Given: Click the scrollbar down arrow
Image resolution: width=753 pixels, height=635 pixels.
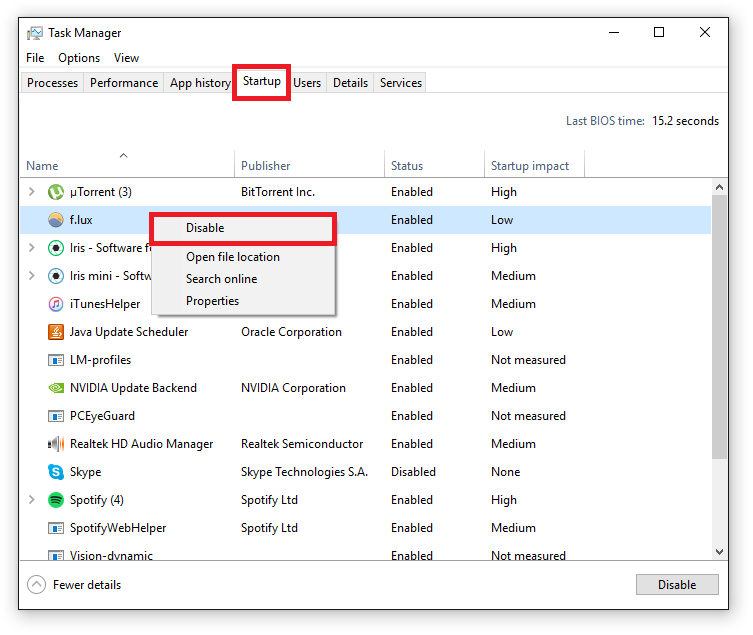Looking at the screenshot, I should (719, 552).
